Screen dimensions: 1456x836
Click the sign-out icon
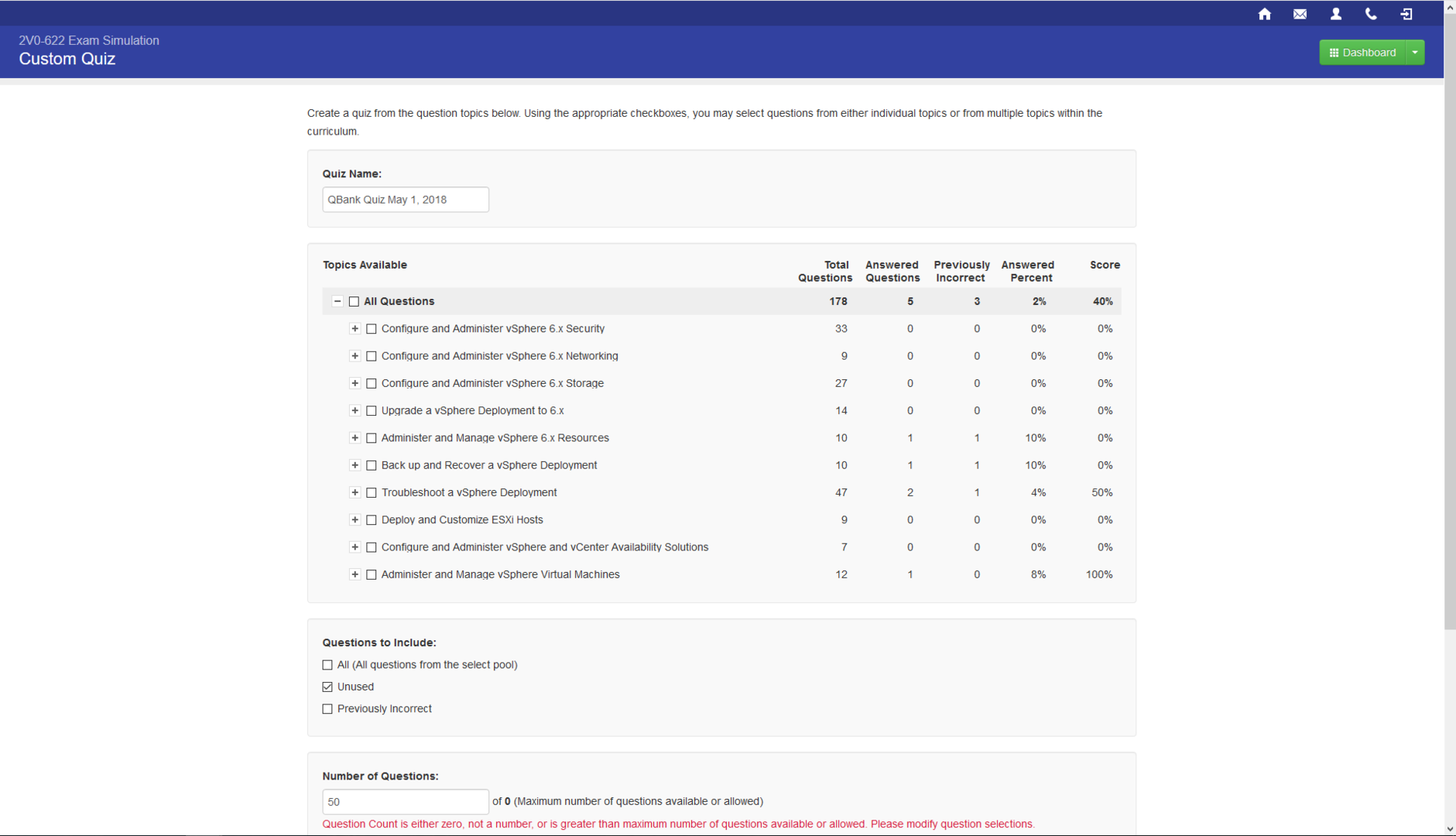pos(1406,14)
